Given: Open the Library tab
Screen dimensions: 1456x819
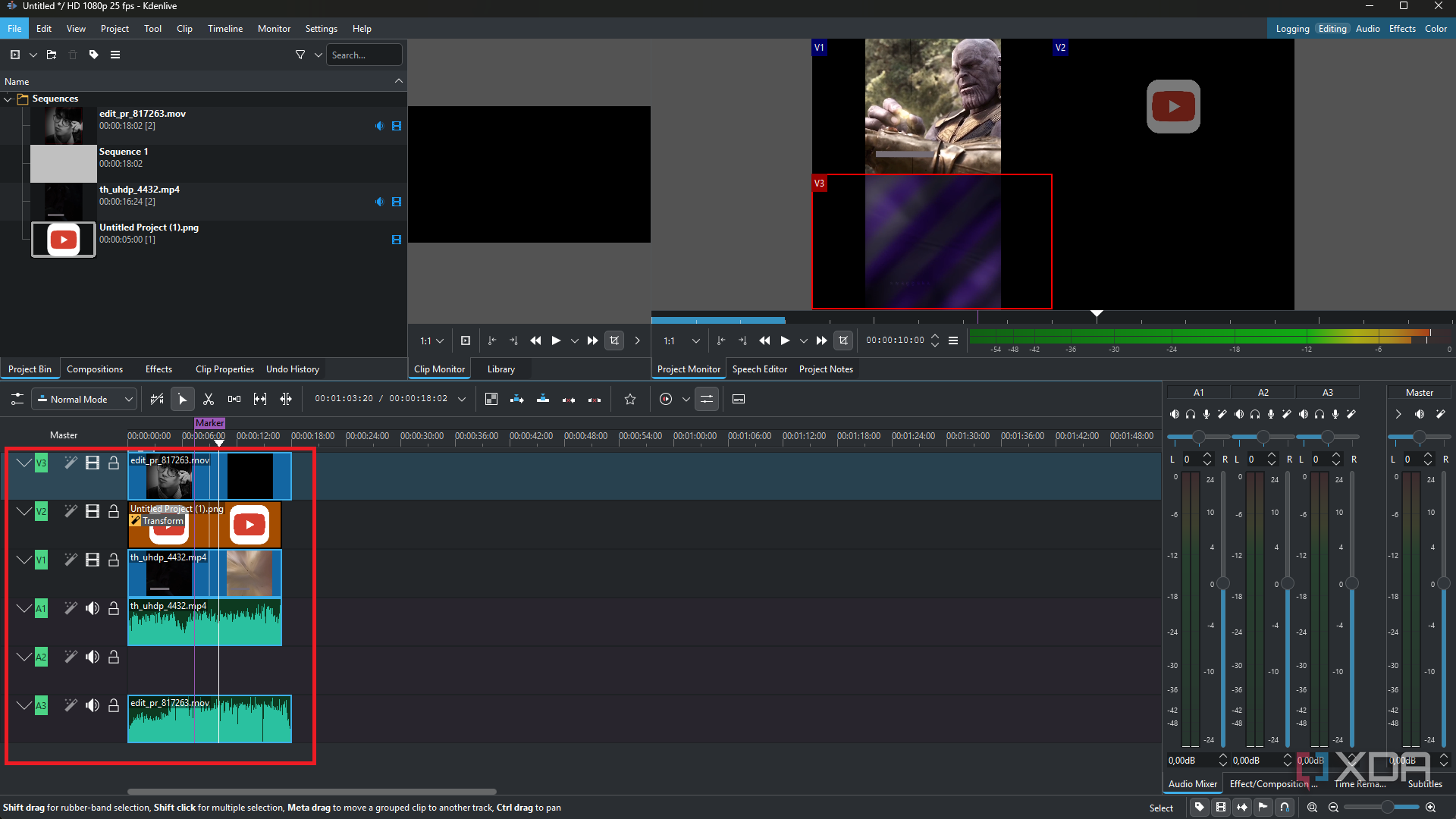Looking at the screenshot, I should tap(500, 369).
